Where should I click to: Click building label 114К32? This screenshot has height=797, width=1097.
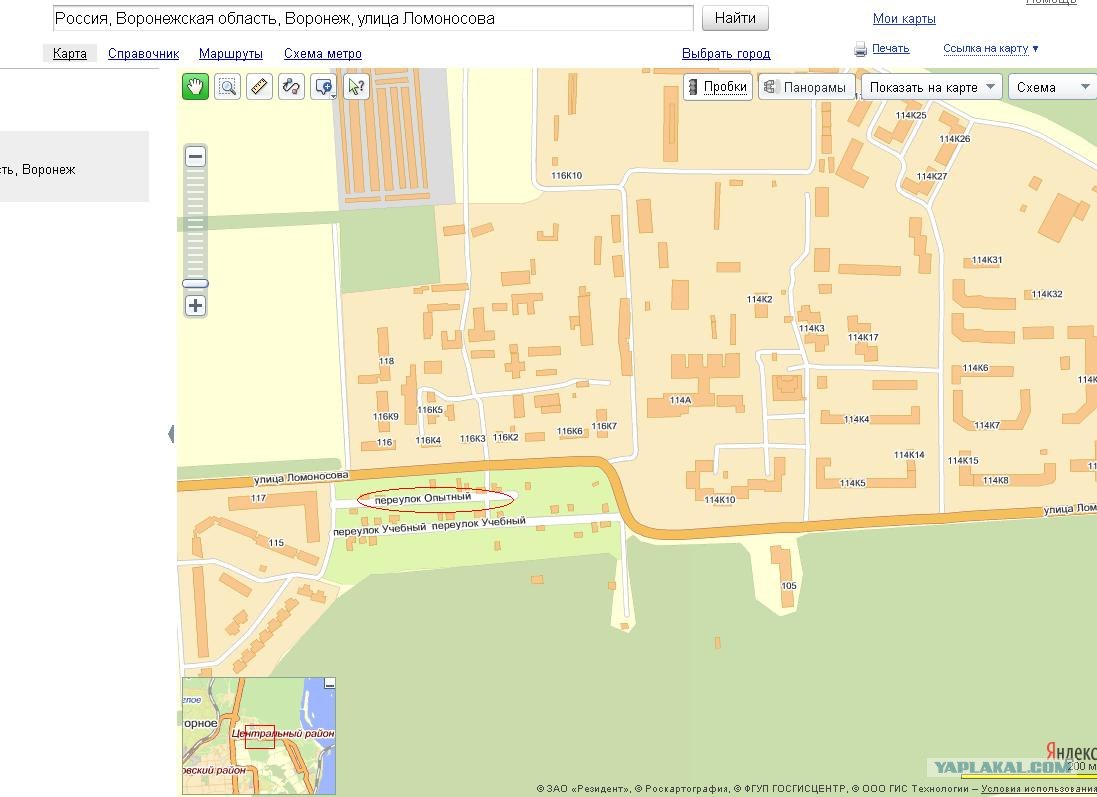tap(1047, 294)
